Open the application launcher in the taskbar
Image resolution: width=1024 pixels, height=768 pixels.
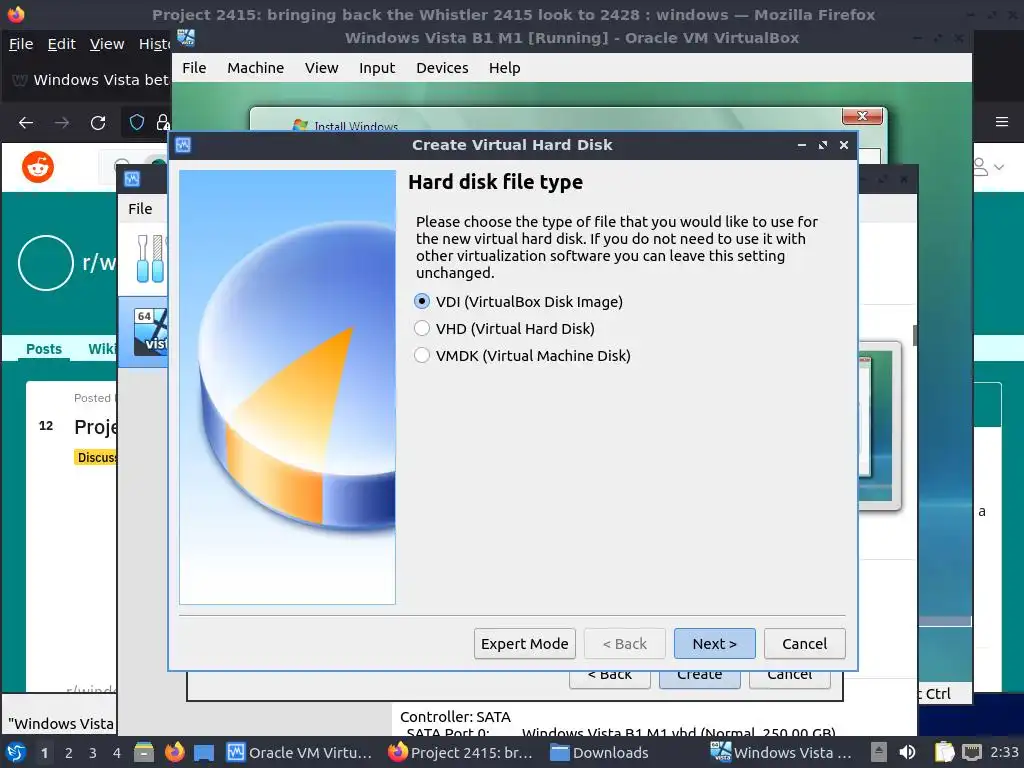coord(16,752)
